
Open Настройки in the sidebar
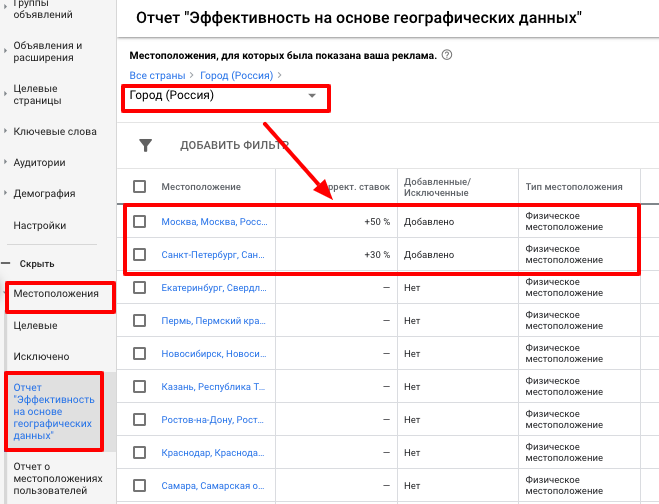pos(40,225)
